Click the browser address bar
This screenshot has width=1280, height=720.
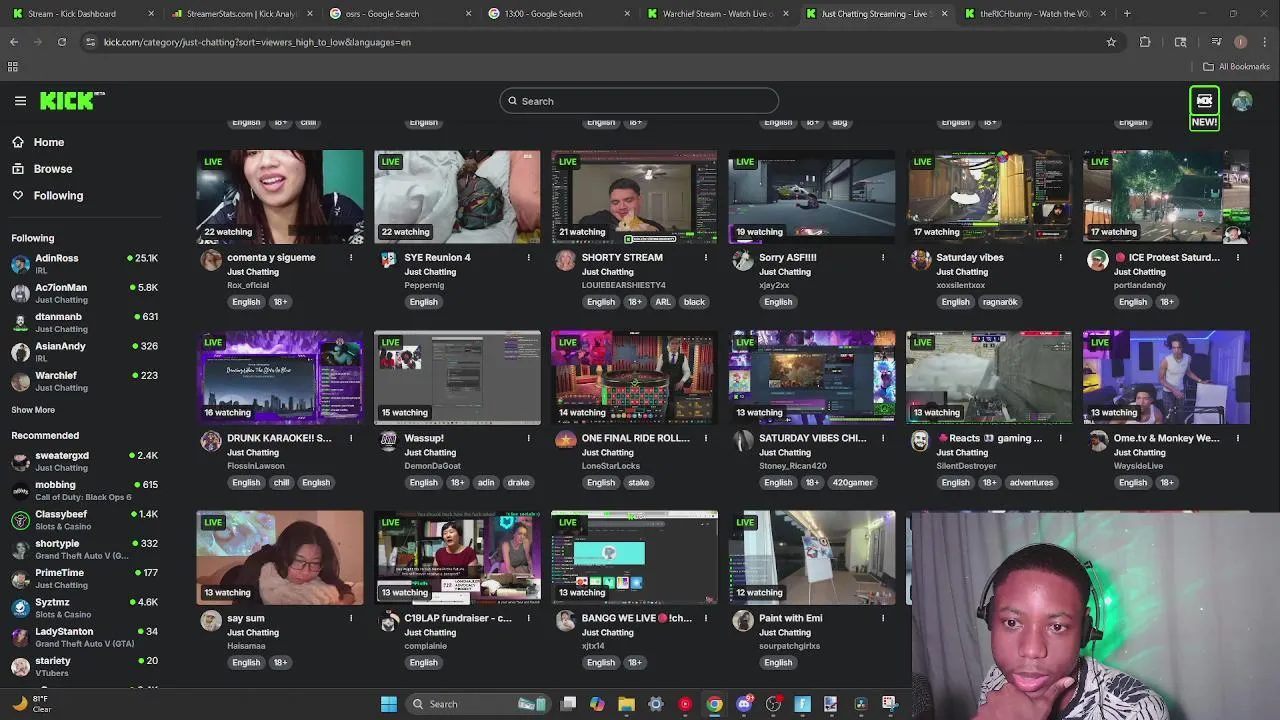coord(600,42)
